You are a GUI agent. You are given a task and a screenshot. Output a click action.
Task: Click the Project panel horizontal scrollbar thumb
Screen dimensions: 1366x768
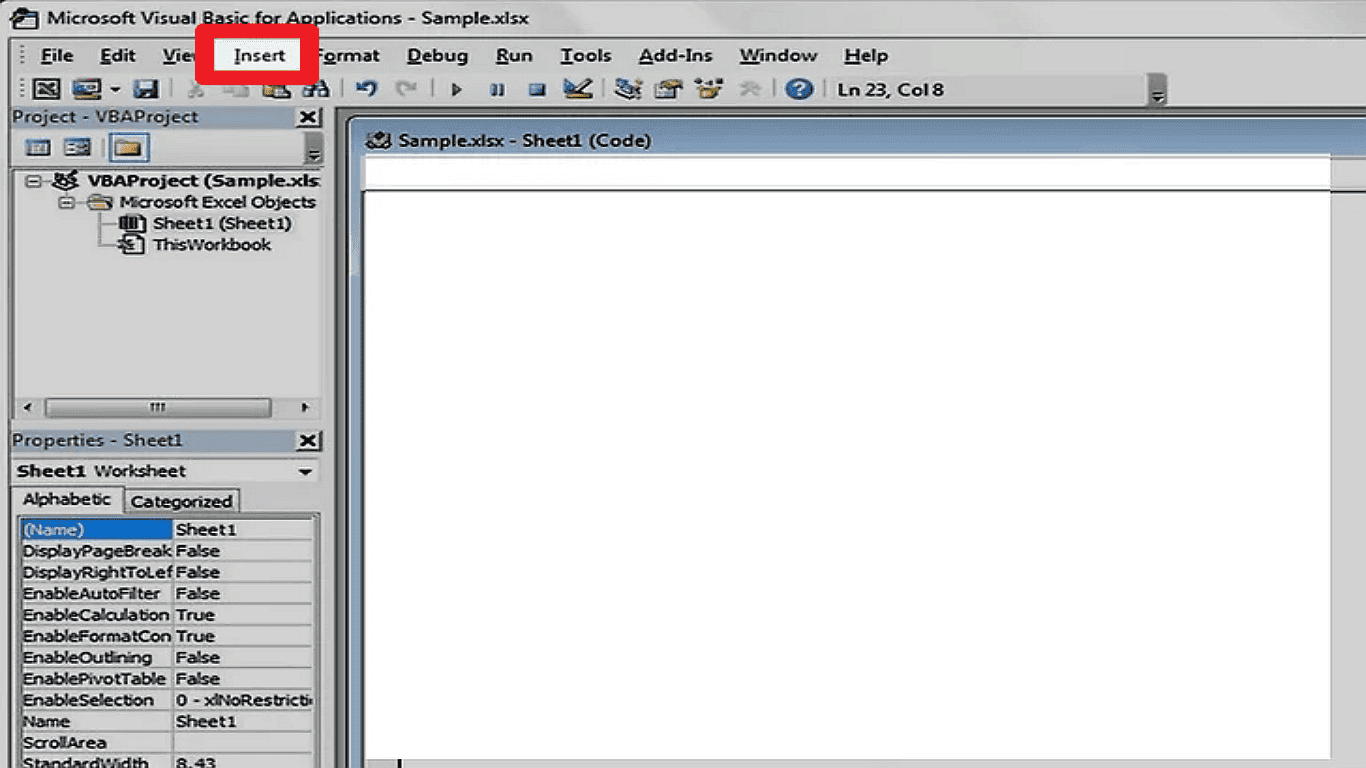pyautogui.click(x=158, y=408)
